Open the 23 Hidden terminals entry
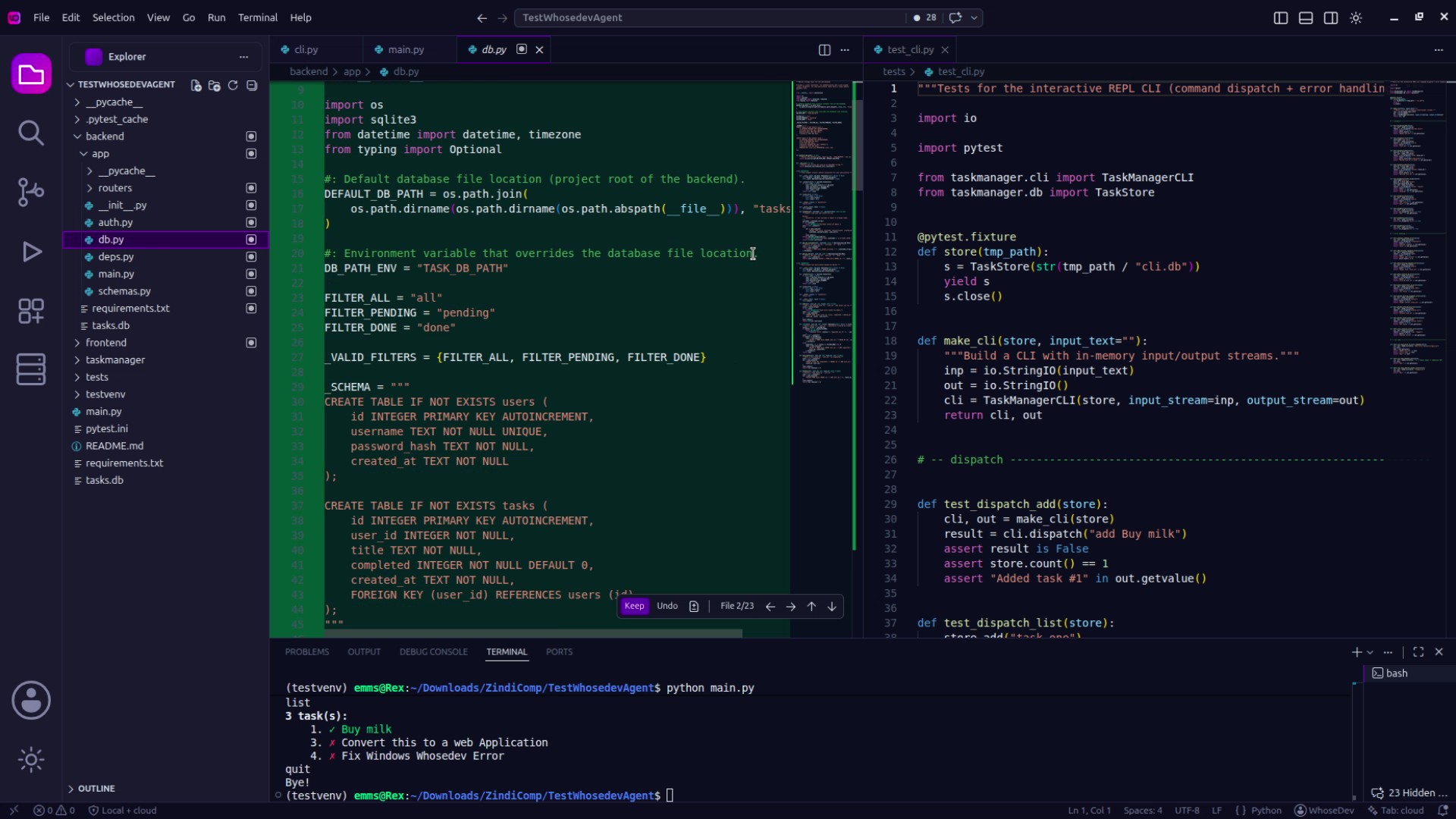 click(1409, 793)
